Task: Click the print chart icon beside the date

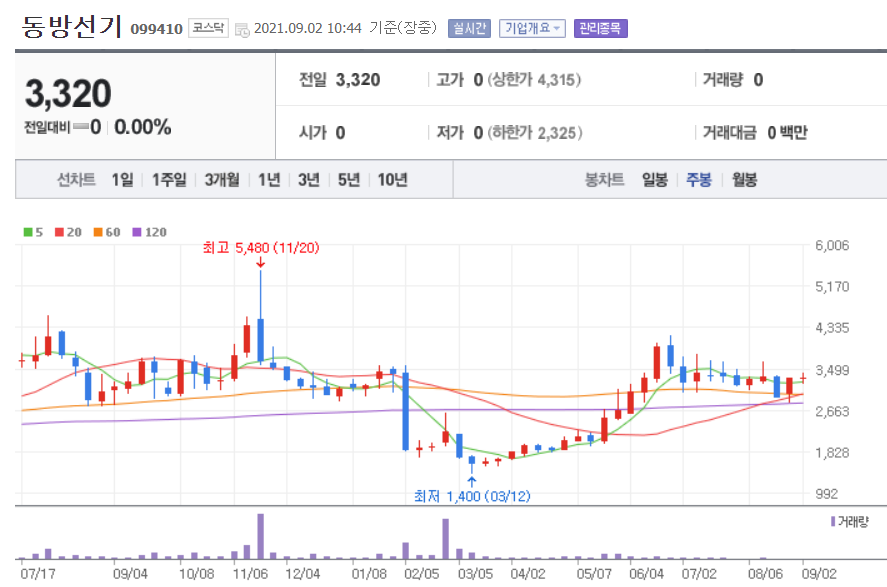Action: coord(240,30)
